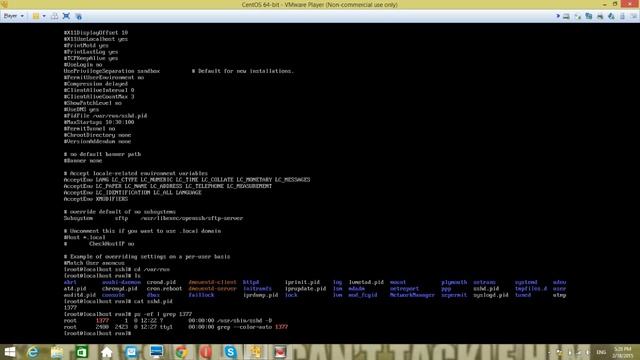Click the printer device icon
This screenshot has width=640, height=360.
click(600, 16)
